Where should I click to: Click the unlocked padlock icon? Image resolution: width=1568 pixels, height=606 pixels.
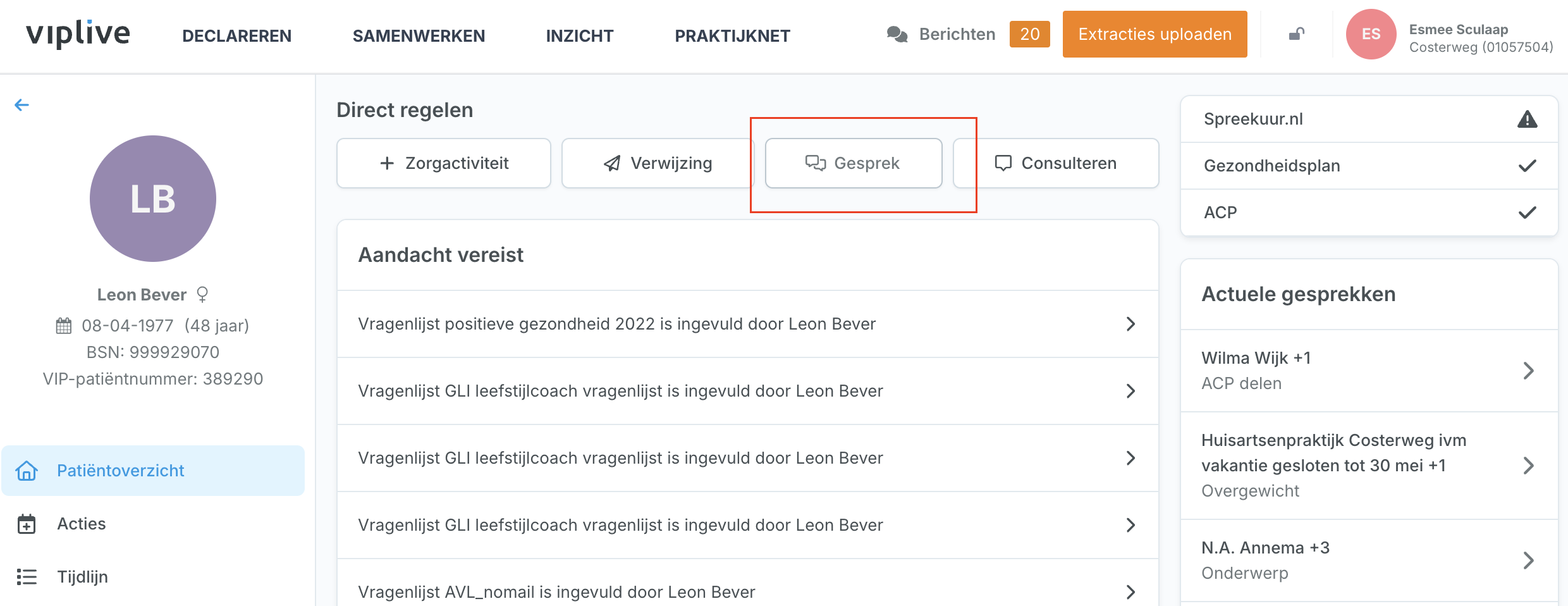click(1296, 34)
